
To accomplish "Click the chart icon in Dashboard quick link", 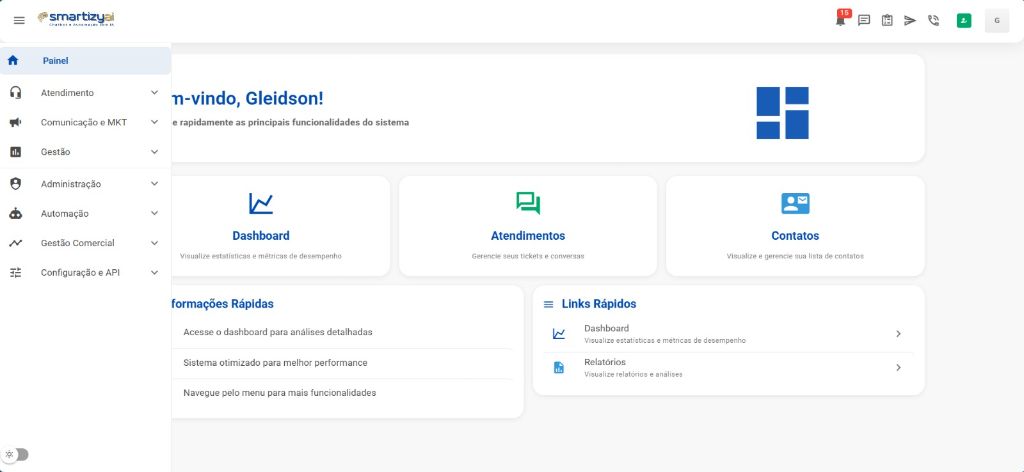I will pyautogui.click(x=559, y=334).
